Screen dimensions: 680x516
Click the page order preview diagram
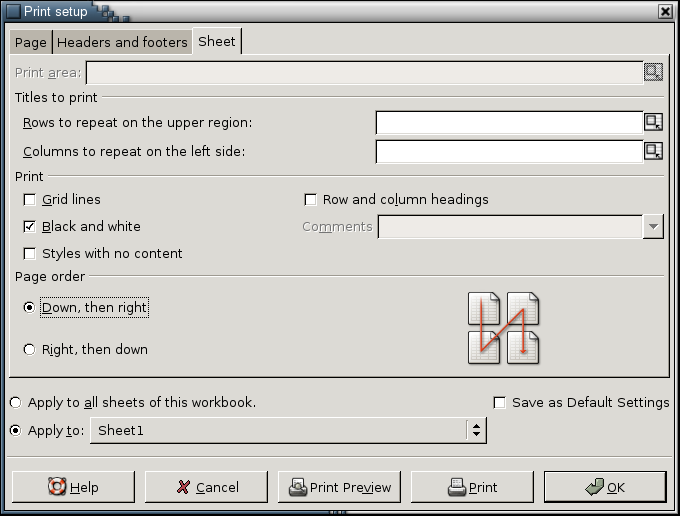(x=504, y=328)
